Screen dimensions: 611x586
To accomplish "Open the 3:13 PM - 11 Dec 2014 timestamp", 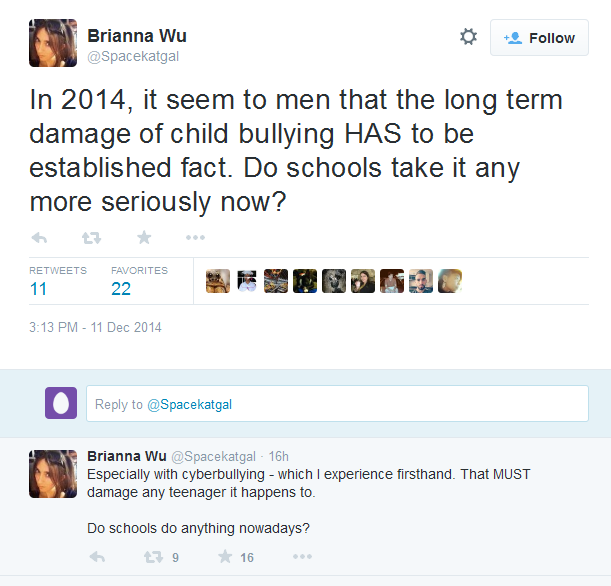I will click(95, 327).
